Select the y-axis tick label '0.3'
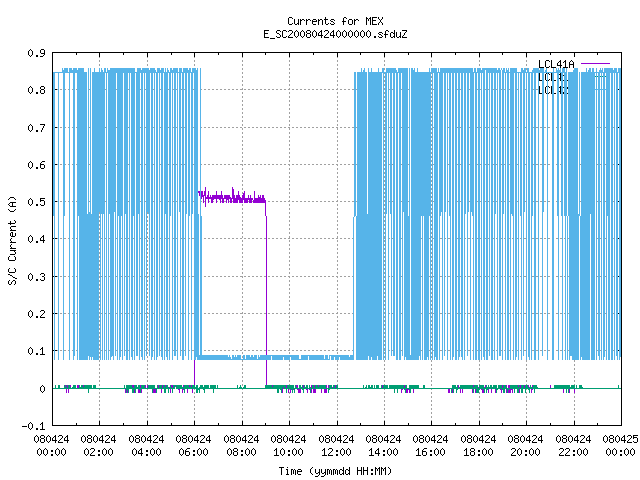640x480 pixels. 36,277
